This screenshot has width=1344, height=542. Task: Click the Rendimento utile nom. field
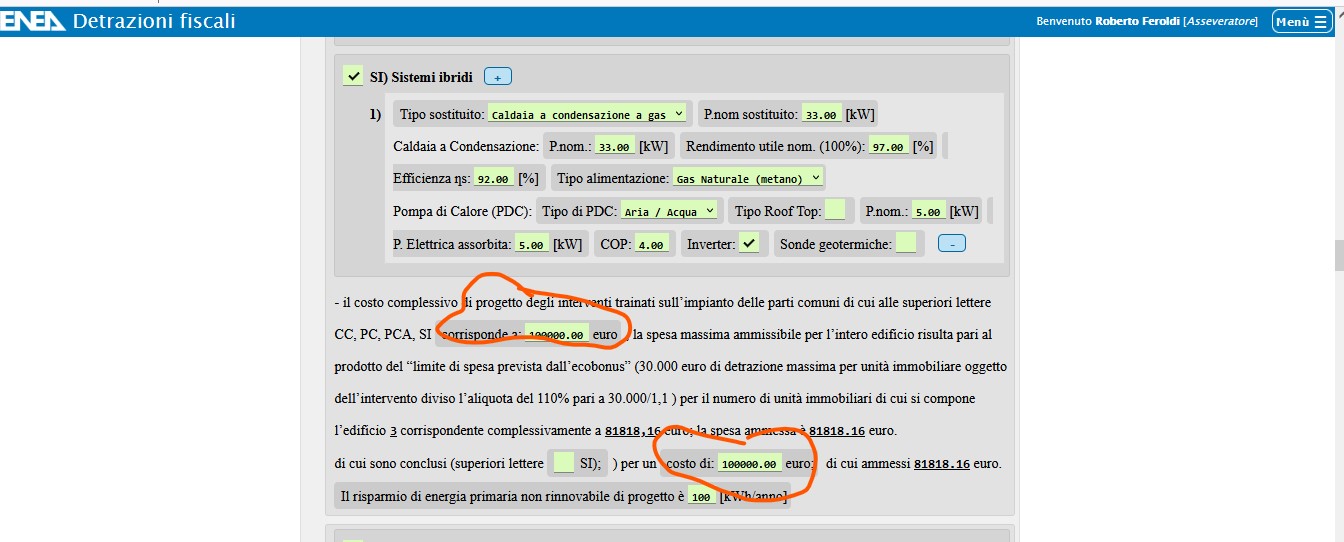pos(889,146)
